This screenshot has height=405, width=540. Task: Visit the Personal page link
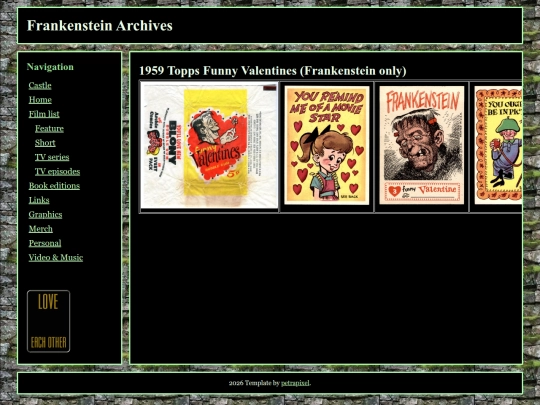click(45, 243)
